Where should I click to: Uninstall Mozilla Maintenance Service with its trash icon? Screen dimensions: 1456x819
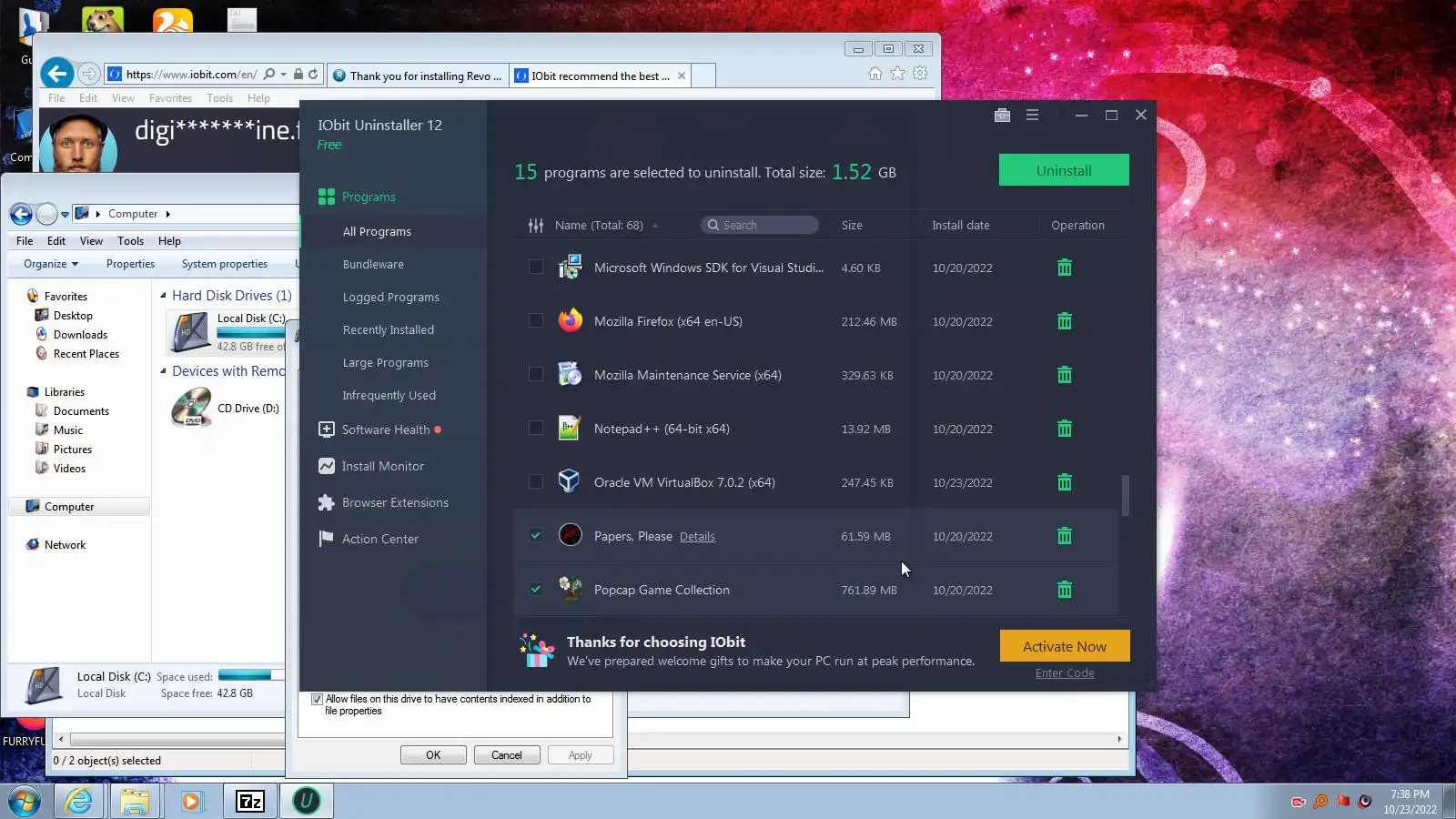click(x=1064, y=375)
